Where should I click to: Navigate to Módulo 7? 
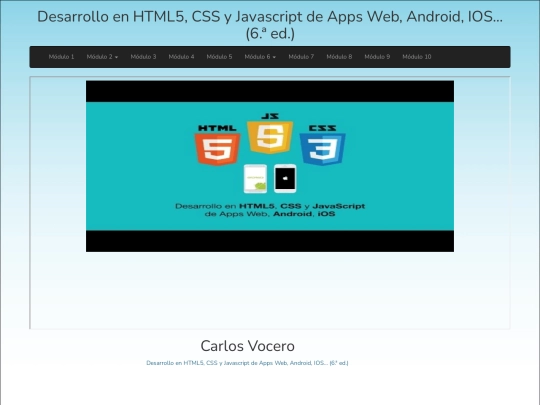point(301,57)
